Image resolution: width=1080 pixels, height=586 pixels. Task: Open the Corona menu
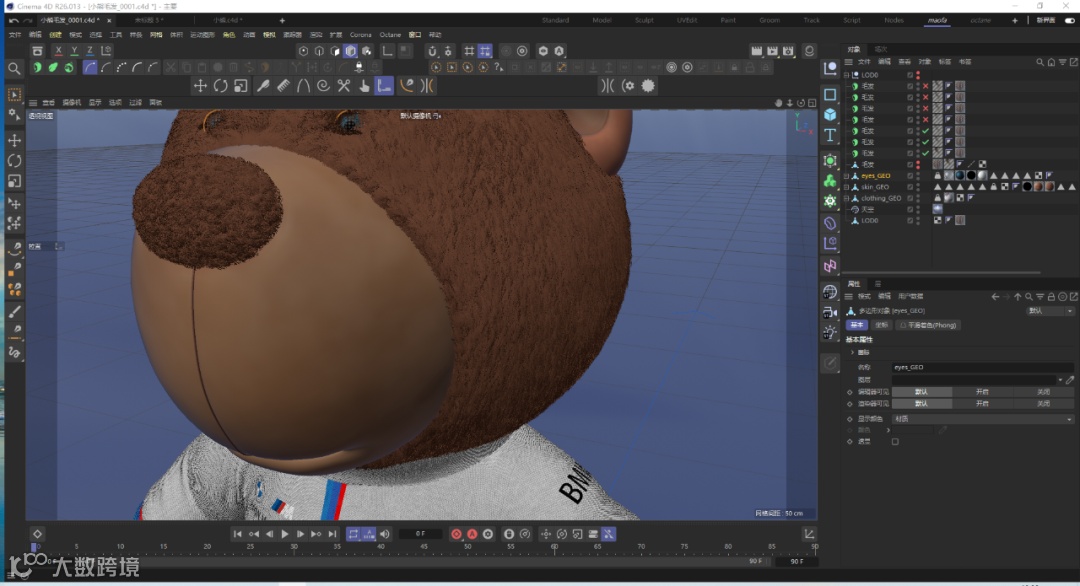click(360, 34)
